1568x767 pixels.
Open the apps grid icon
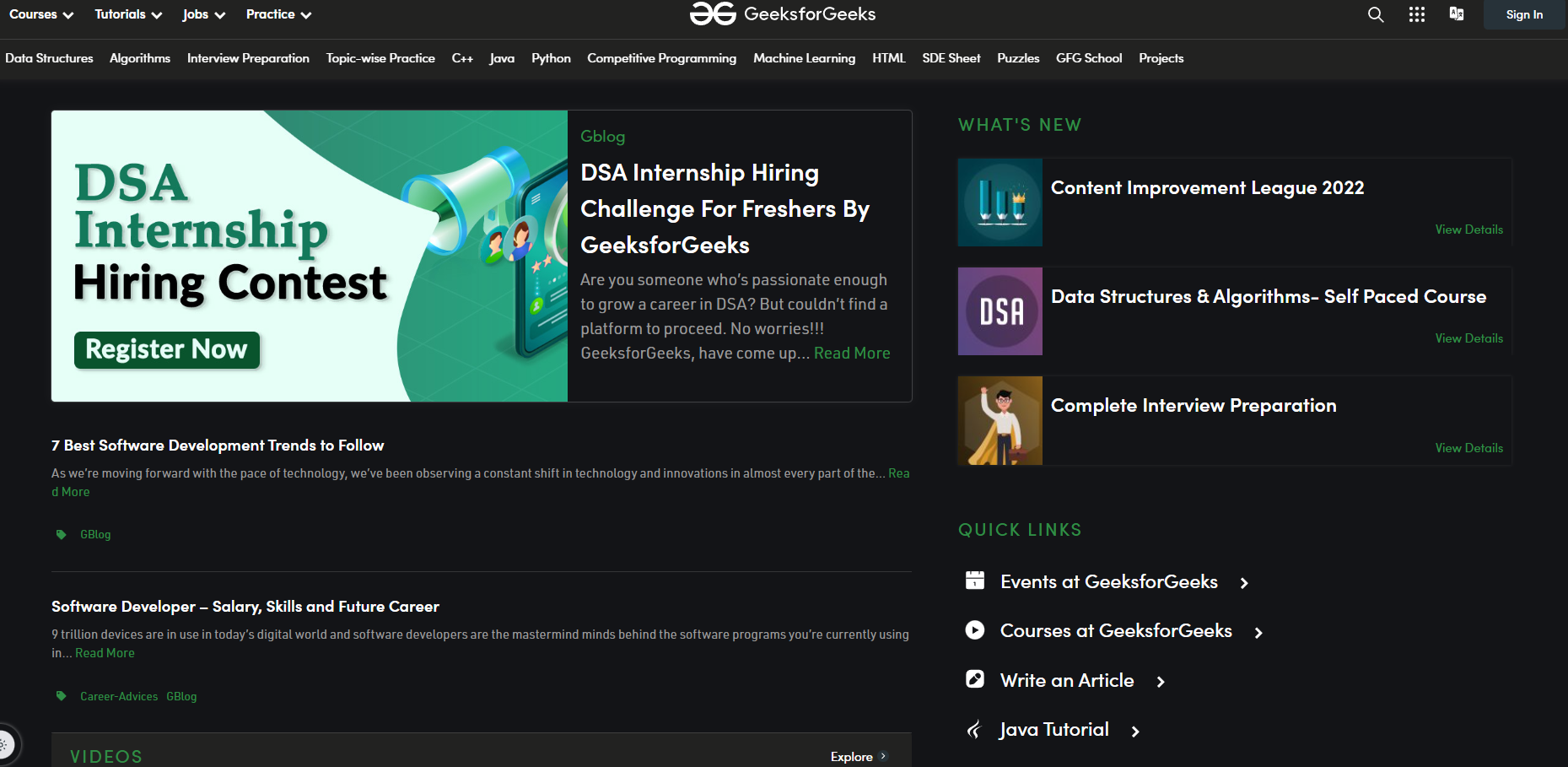pyautogui.click(x=1417, y=14)
